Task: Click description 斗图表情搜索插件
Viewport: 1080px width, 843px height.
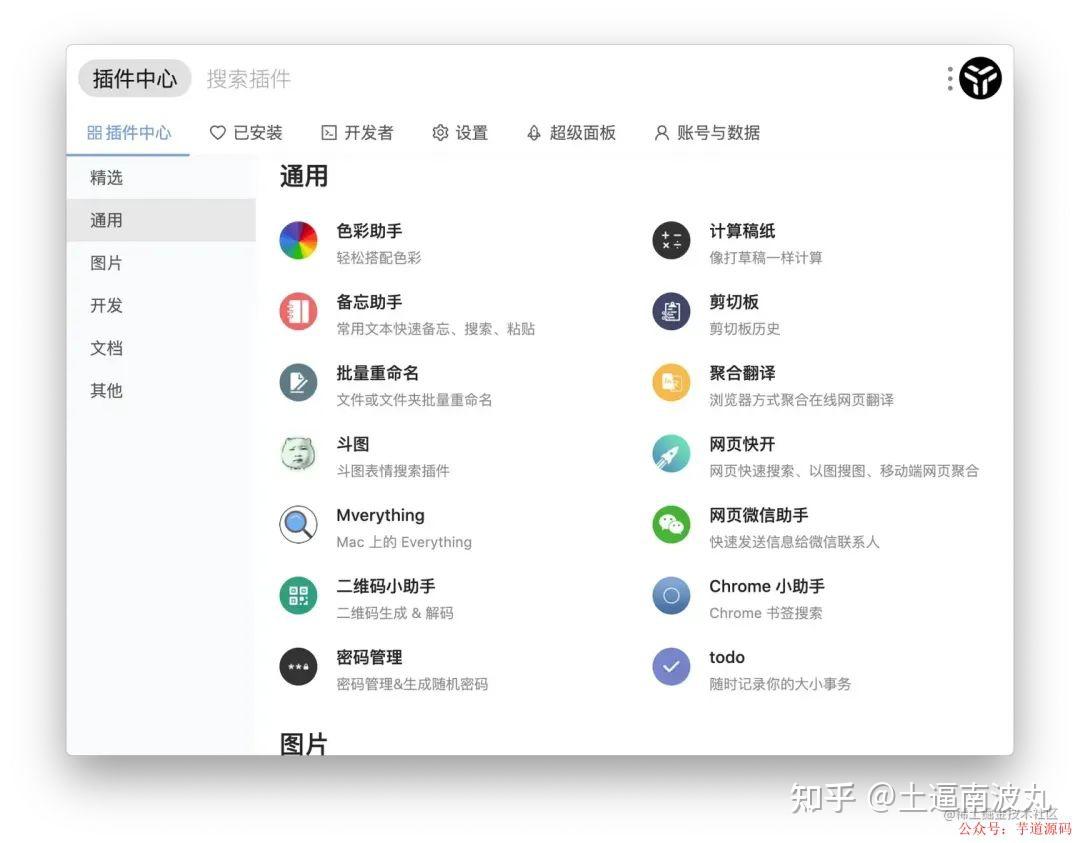Action: 393,471
